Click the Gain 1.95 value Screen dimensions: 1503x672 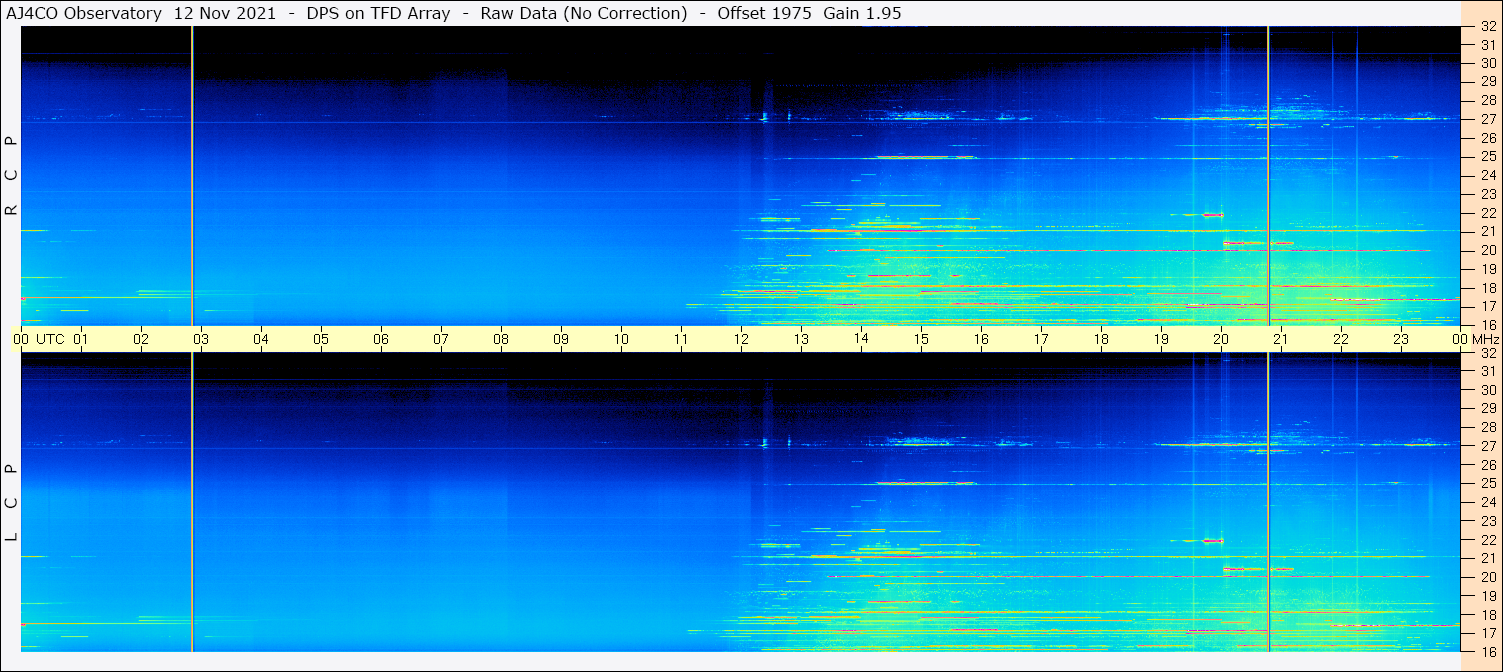point(864,13)
